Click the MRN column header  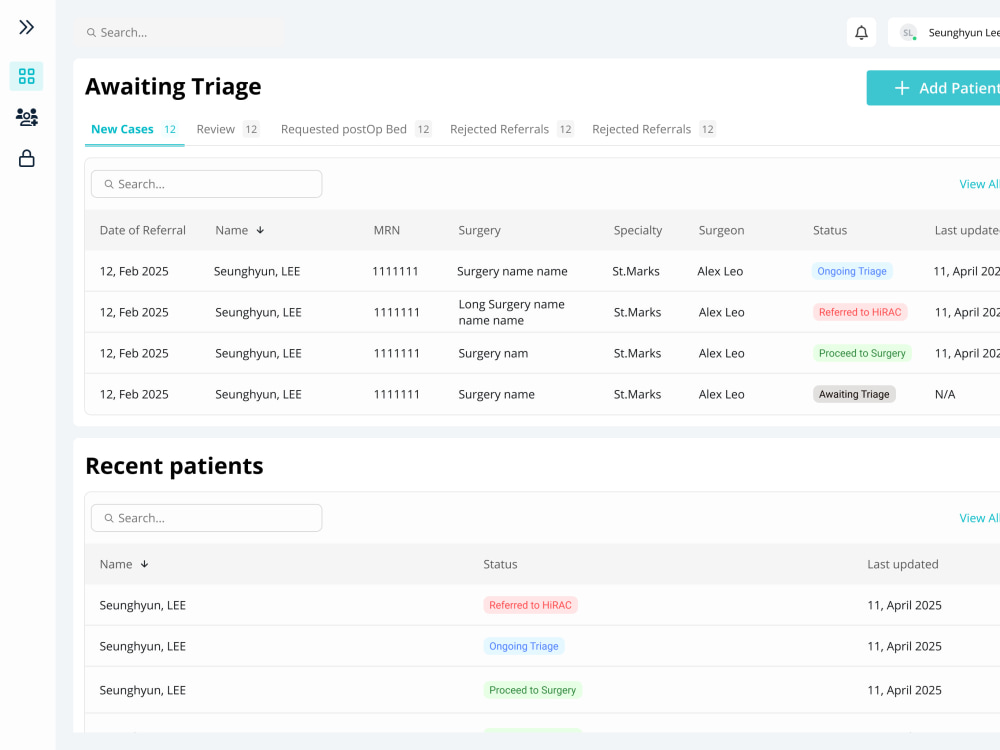[x=386, y=230]
